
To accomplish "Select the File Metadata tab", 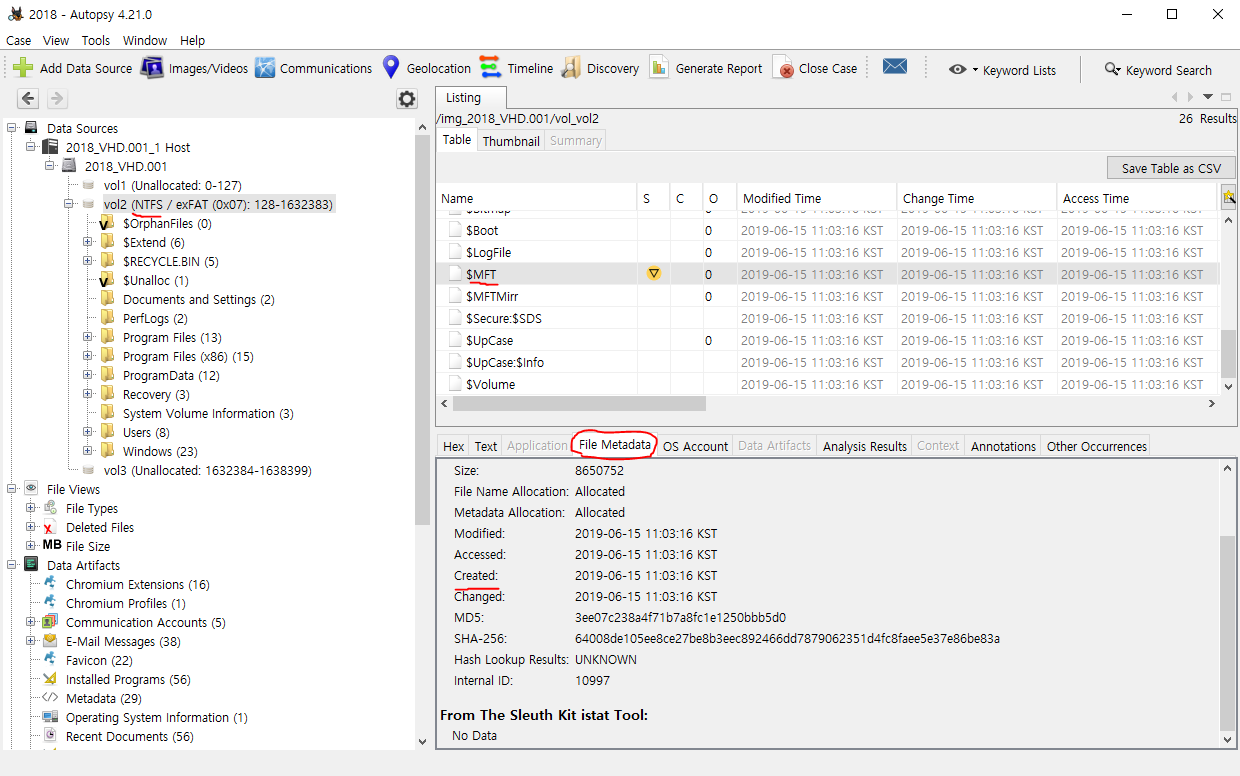I will point(615,445).
